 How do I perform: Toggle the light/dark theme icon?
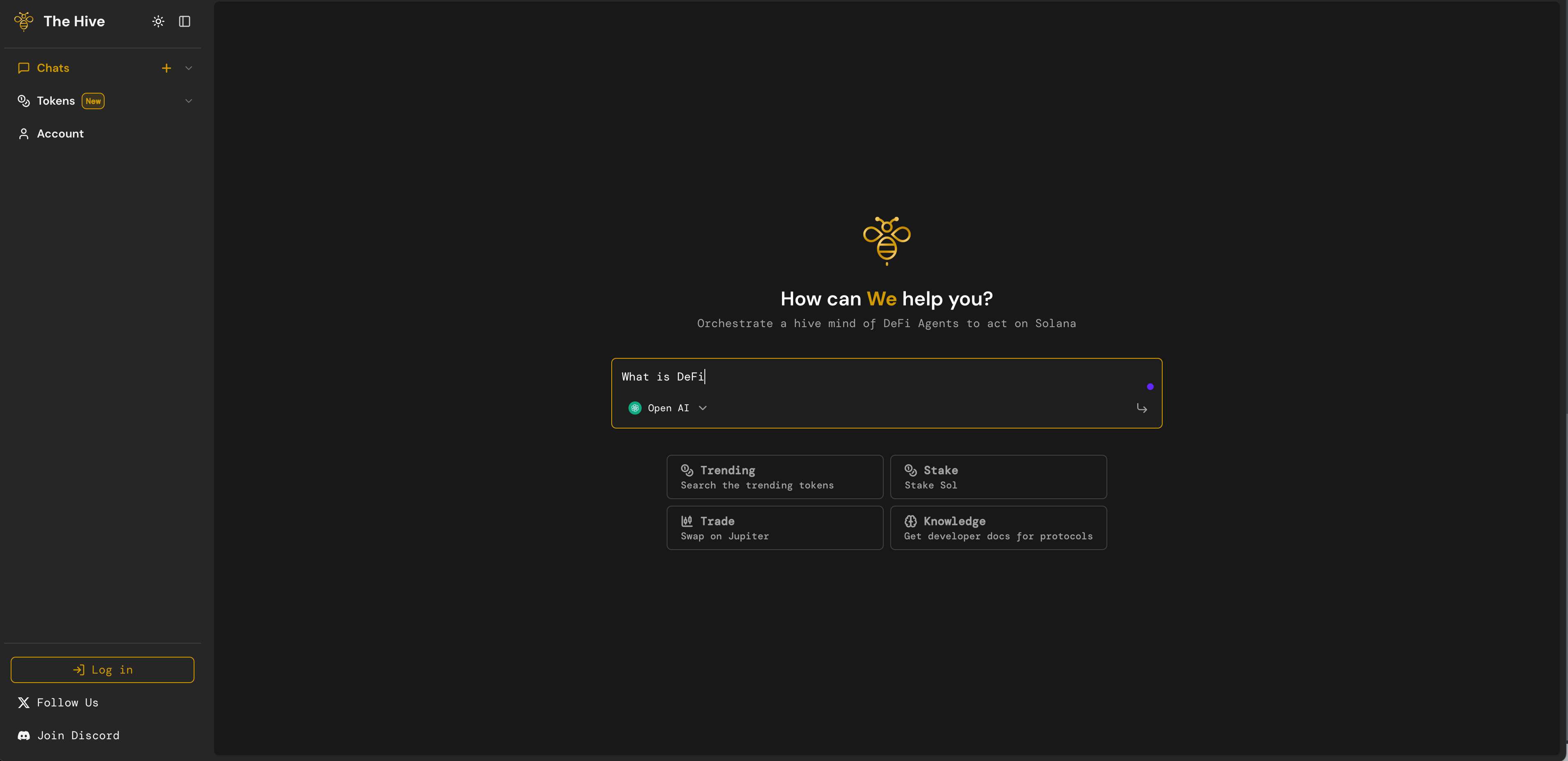[x=158, y=21]
